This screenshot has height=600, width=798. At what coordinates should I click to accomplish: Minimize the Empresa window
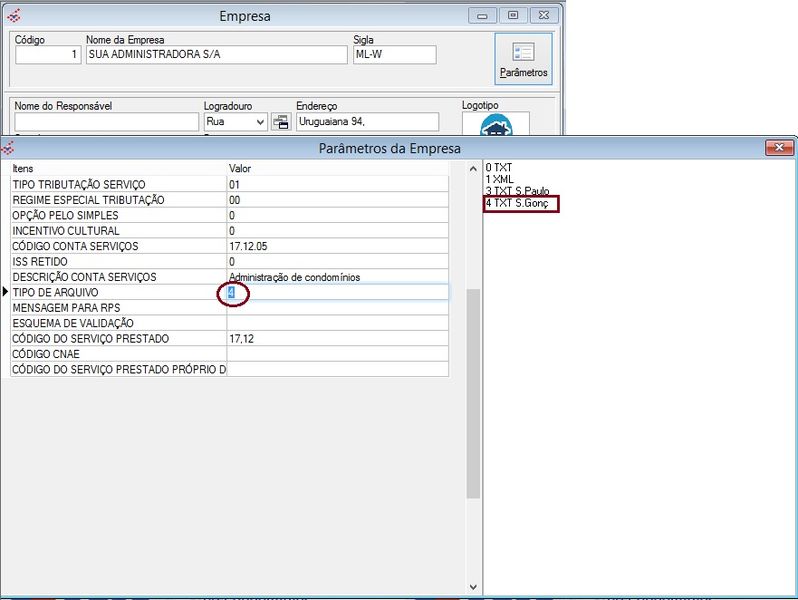tap(484, 15)
